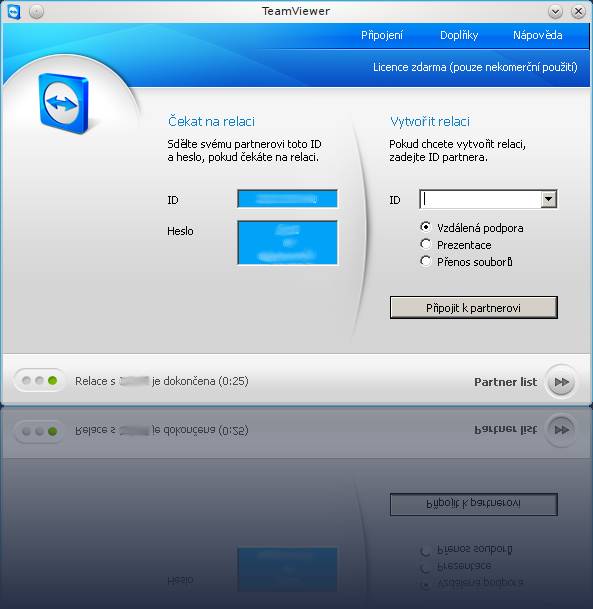Open the Doplňky menu
This screenshot has width=593, height=609.
[x=459, y=35]
